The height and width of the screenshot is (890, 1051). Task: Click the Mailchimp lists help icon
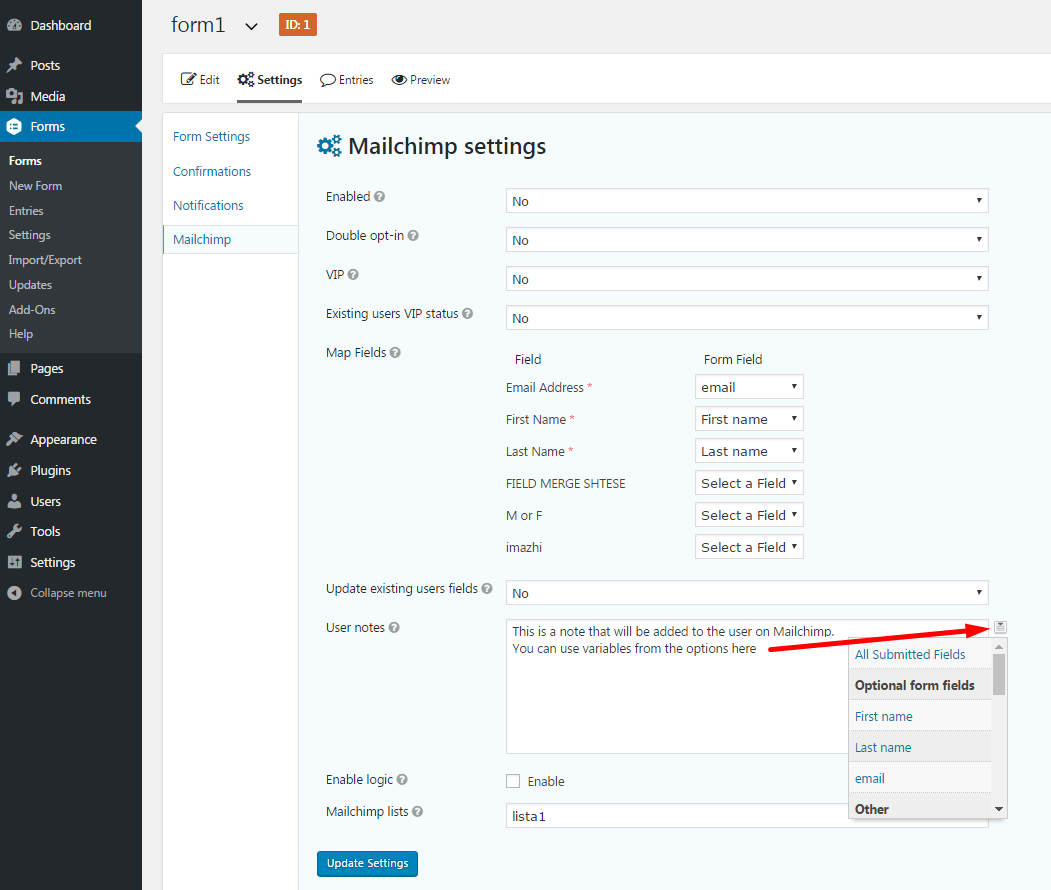tap(417, 812)
